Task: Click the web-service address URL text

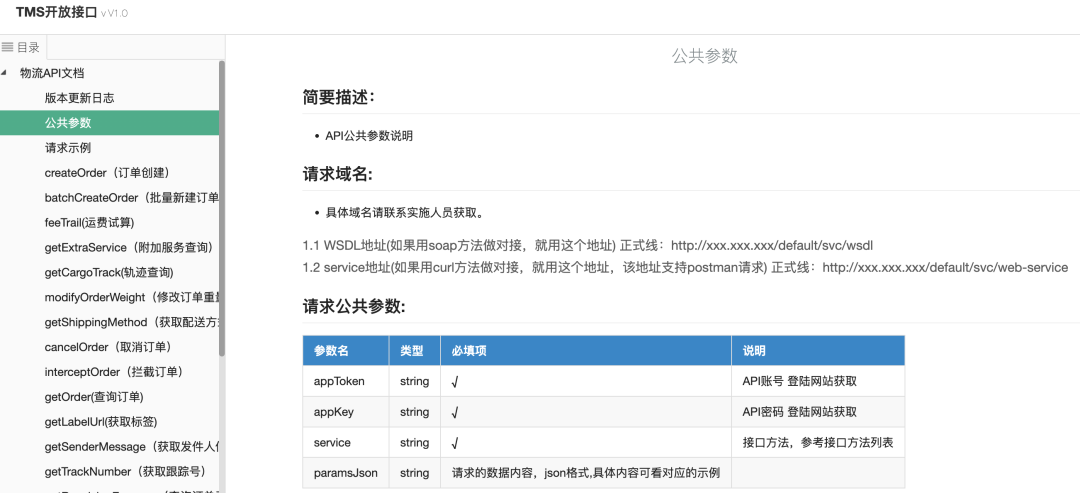Action: tap(945, 267)
